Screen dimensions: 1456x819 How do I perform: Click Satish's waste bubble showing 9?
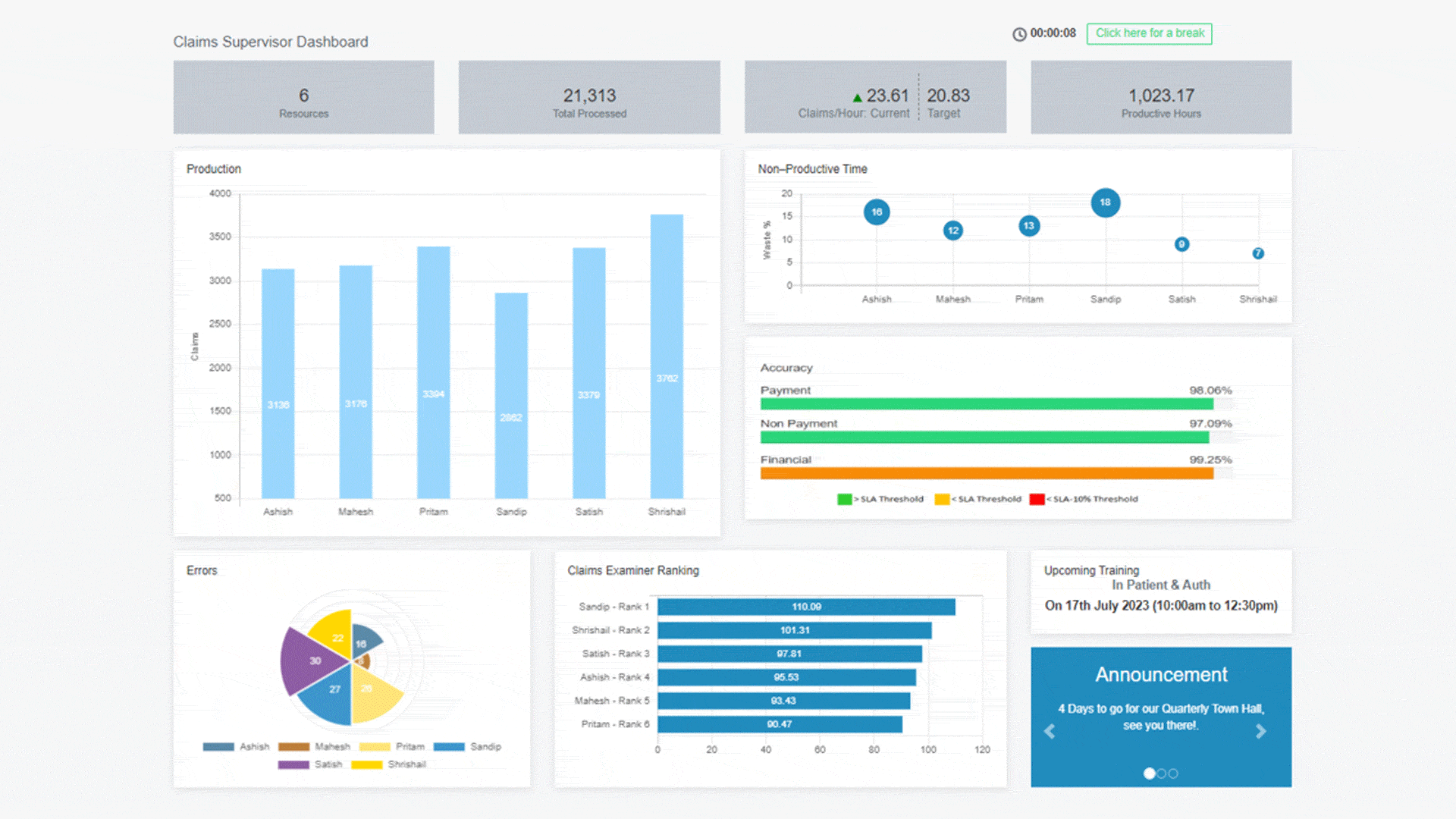1181,244
